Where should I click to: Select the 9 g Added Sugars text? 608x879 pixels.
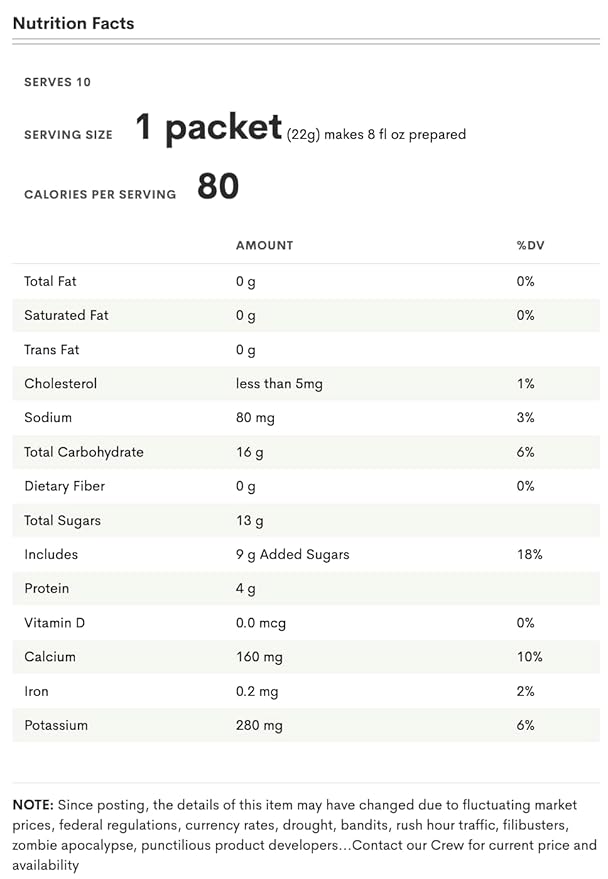tap(293, 554)
